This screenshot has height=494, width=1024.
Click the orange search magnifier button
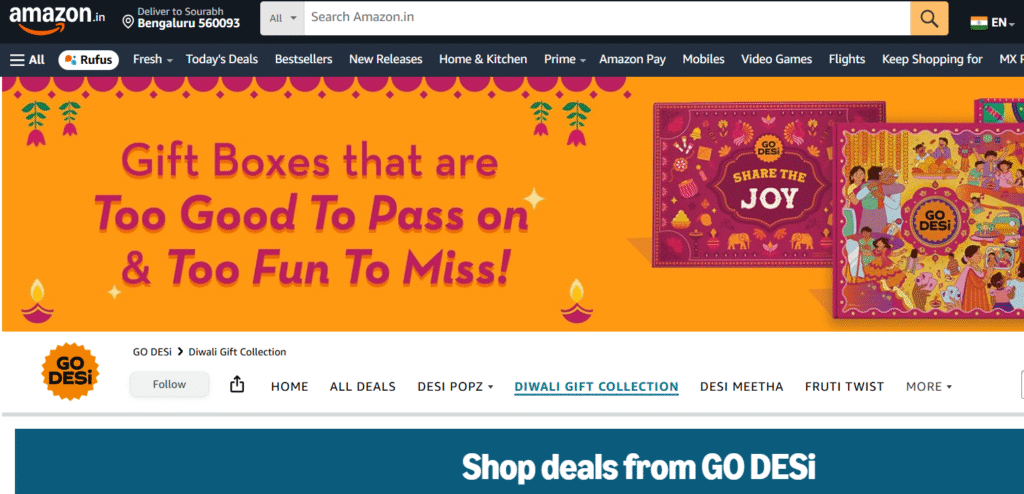coord(929,18)
